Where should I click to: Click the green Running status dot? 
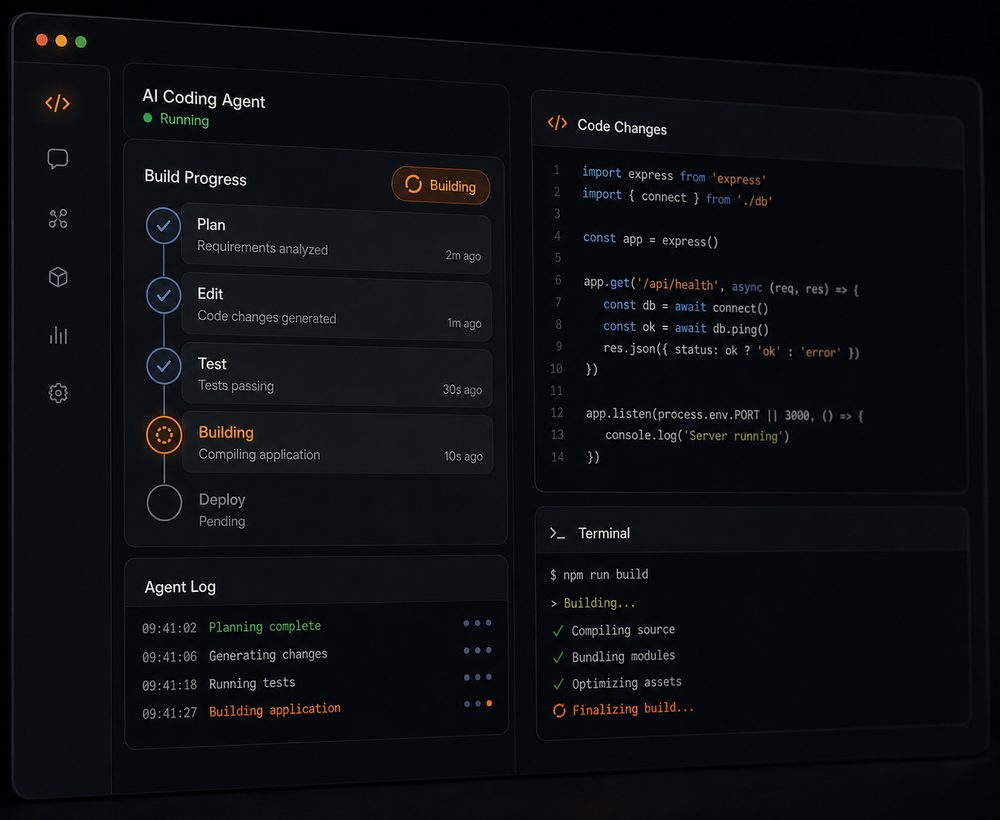click(148, 117)
